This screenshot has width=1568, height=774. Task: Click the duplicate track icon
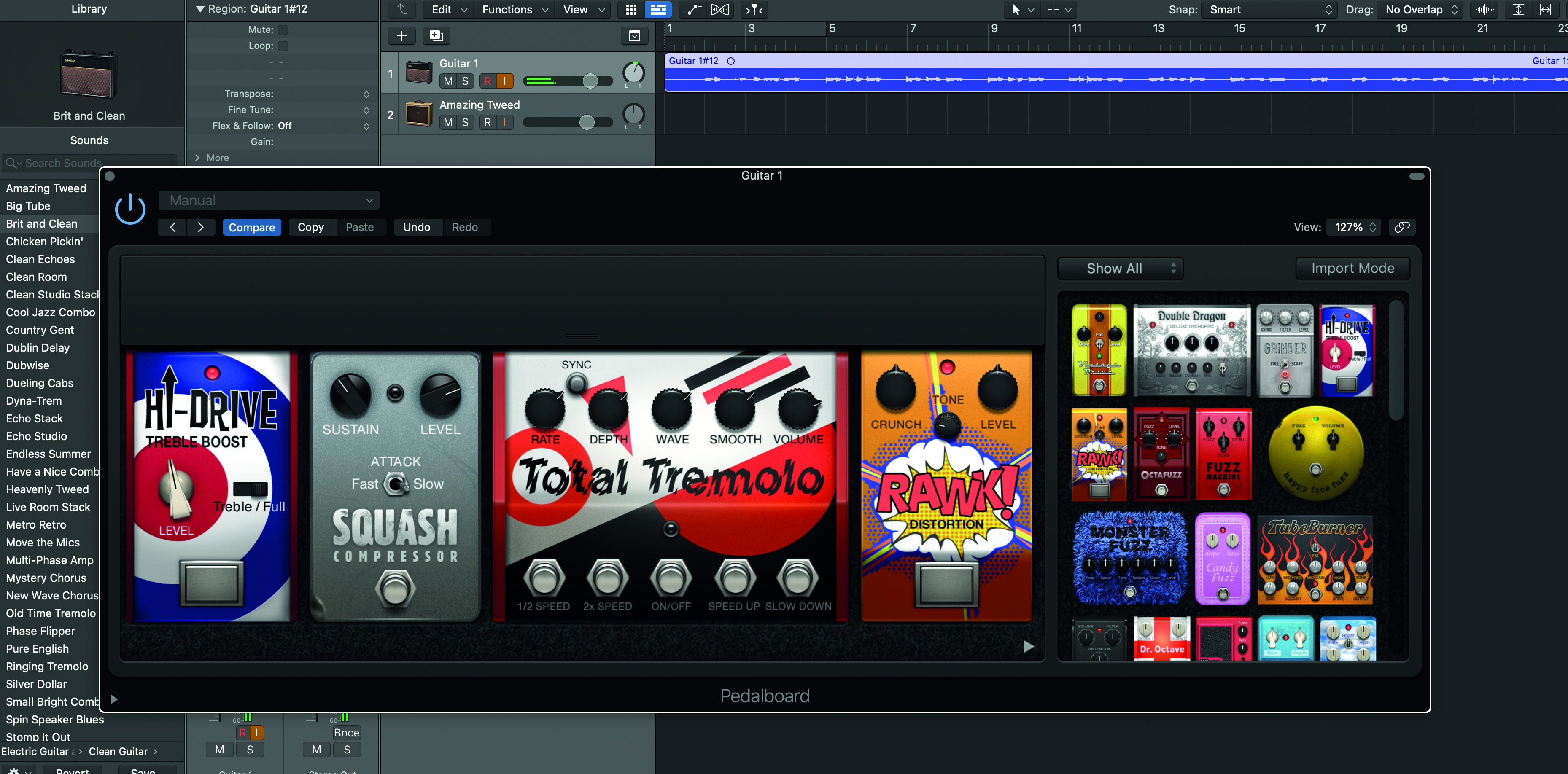436,36
